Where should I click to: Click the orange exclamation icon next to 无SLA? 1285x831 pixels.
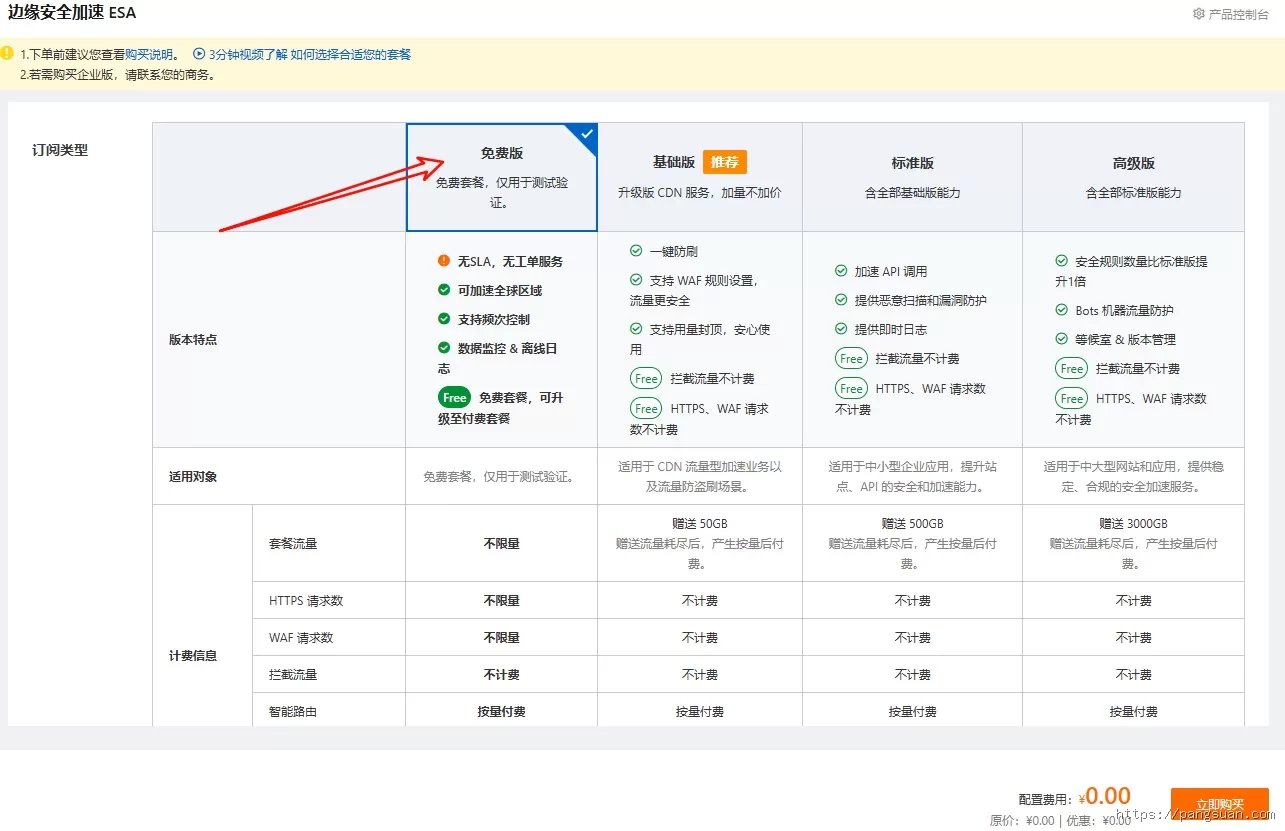(445, 261)
